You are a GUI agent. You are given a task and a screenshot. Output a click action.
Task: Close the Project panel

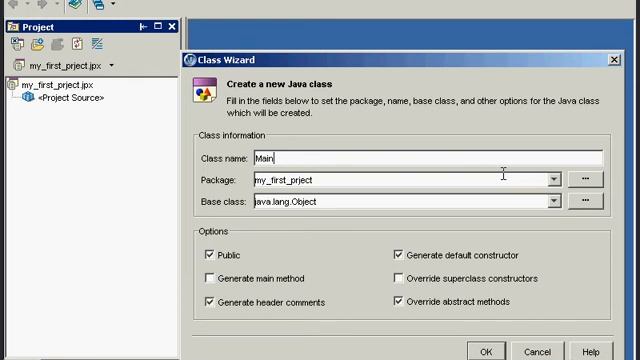[172, 27]
